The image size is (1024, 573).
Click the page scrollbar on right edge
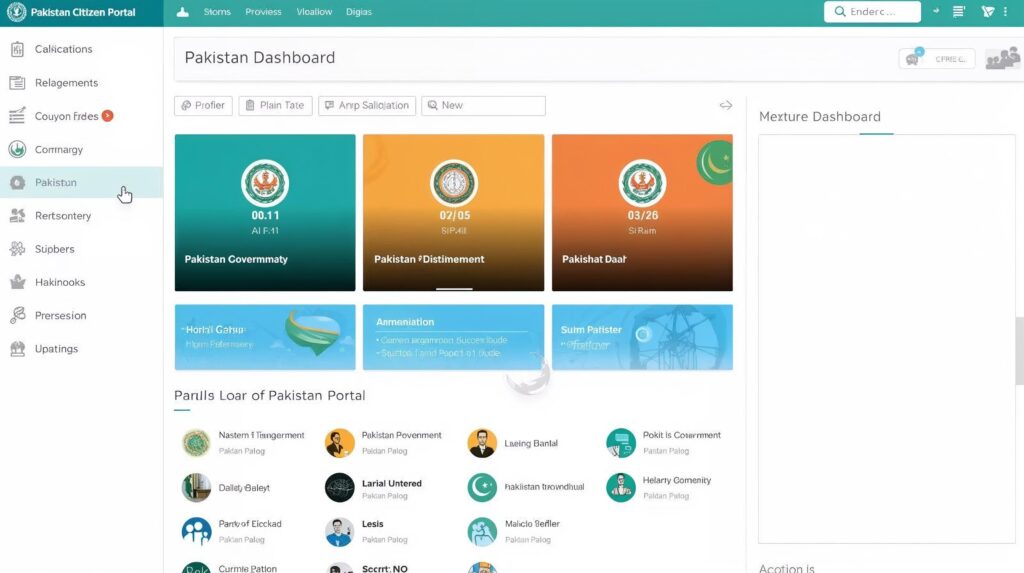coord(1019,350)
